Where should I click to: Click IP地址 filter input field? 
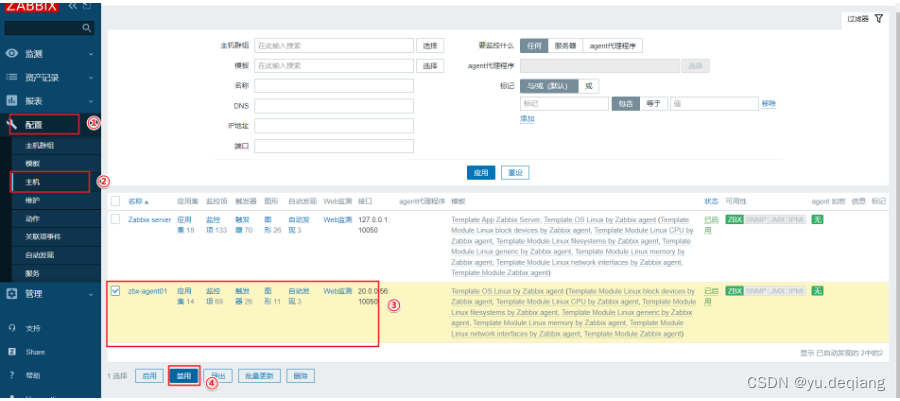334,126
